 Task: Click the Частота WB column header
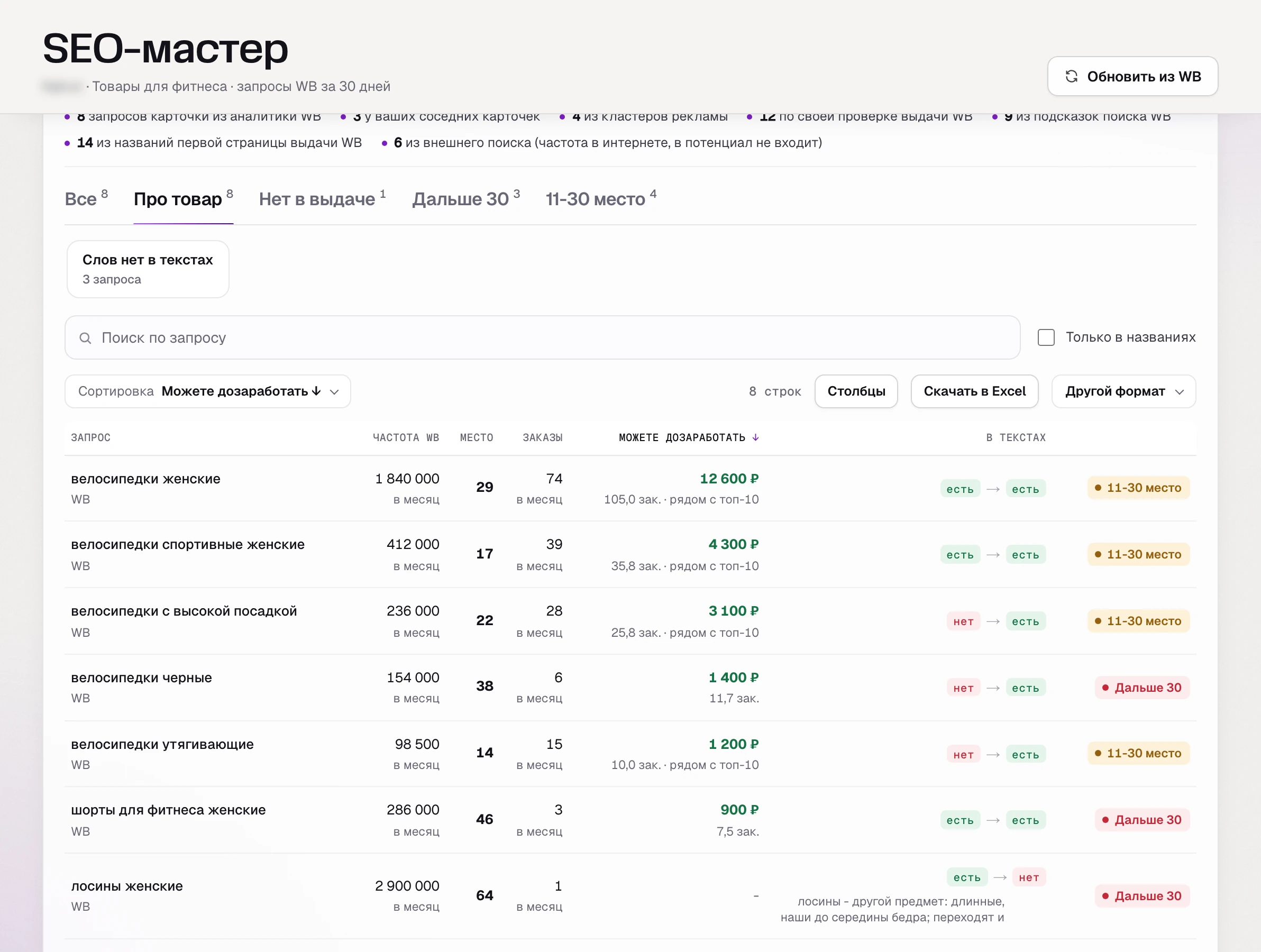406,437
